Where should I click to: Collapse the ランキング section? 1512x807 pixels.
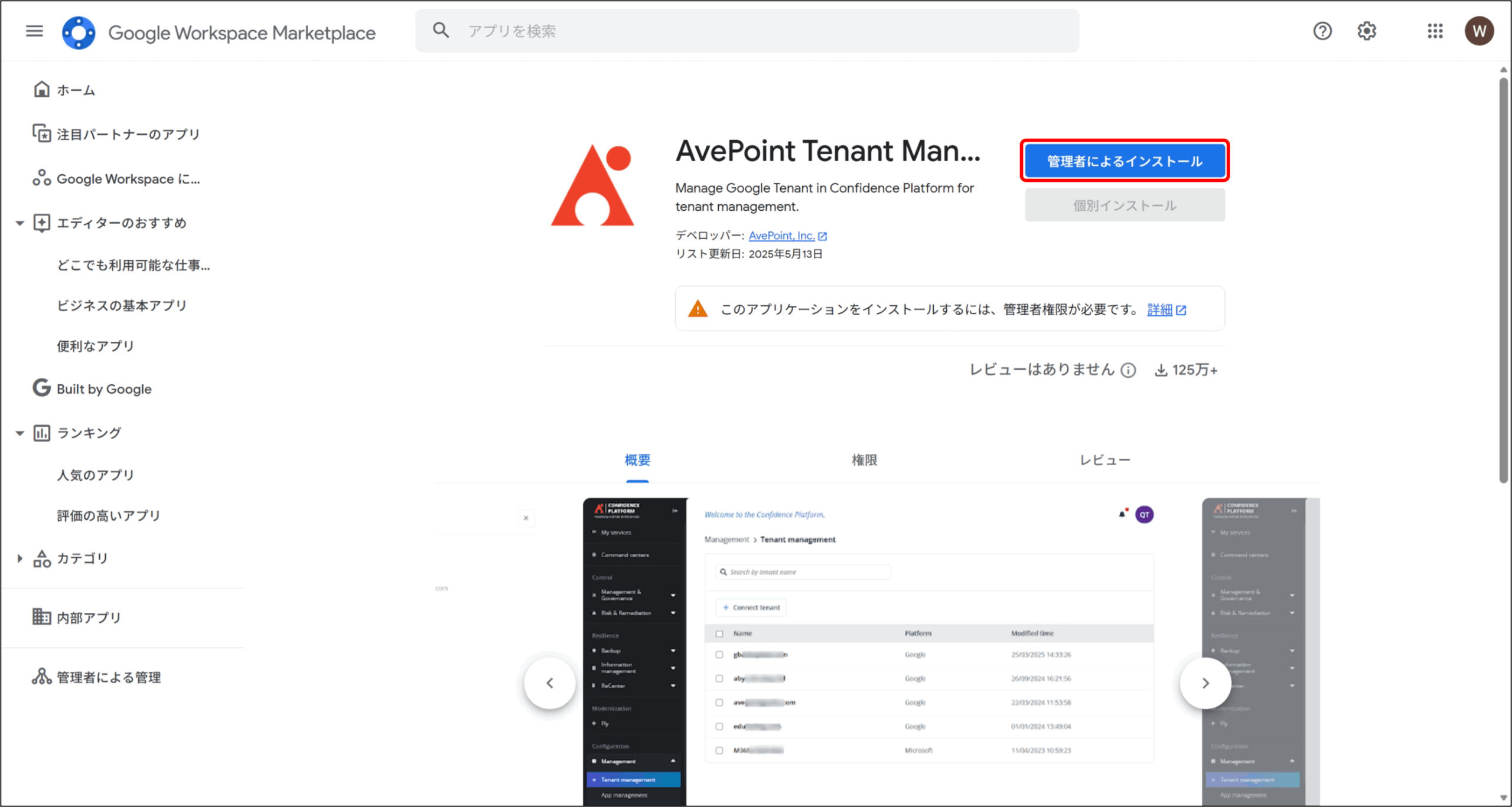click(19, 433)
